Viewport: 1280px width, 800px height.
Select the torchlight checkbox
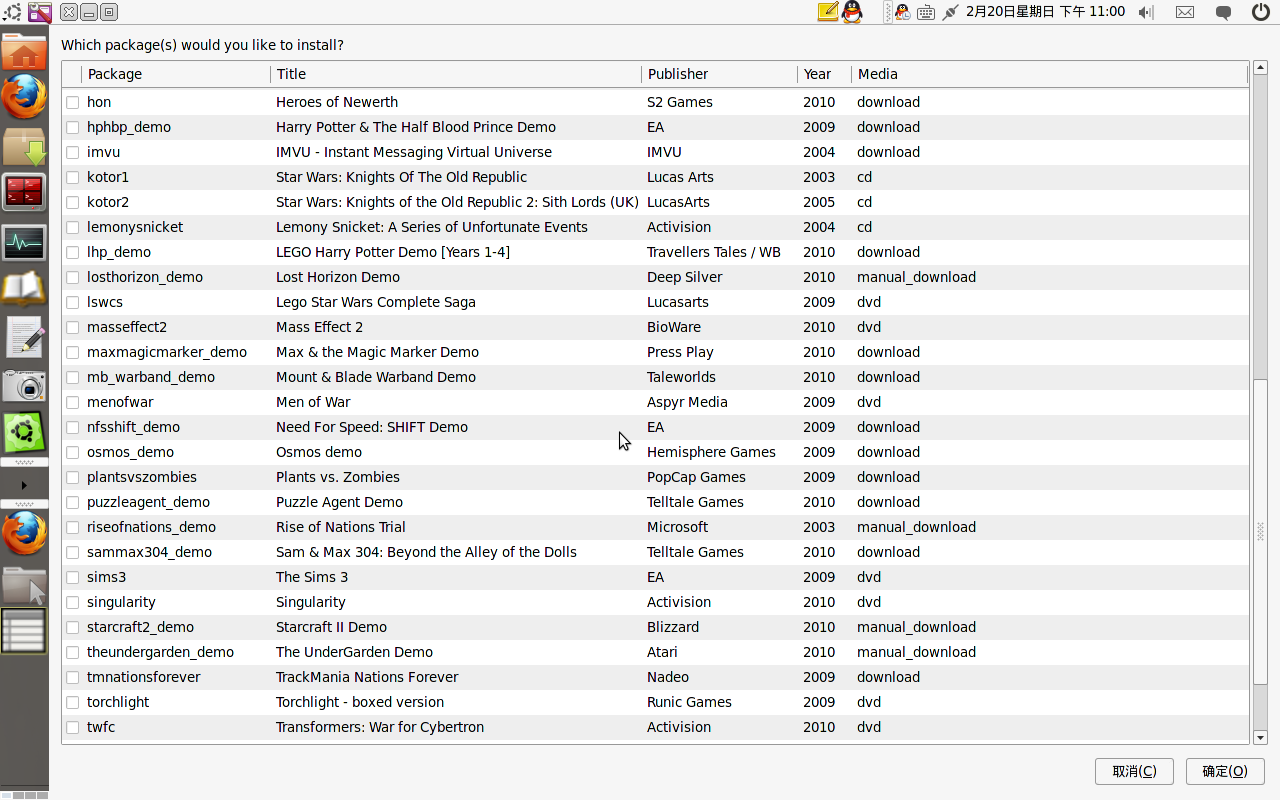click(73, 702)
